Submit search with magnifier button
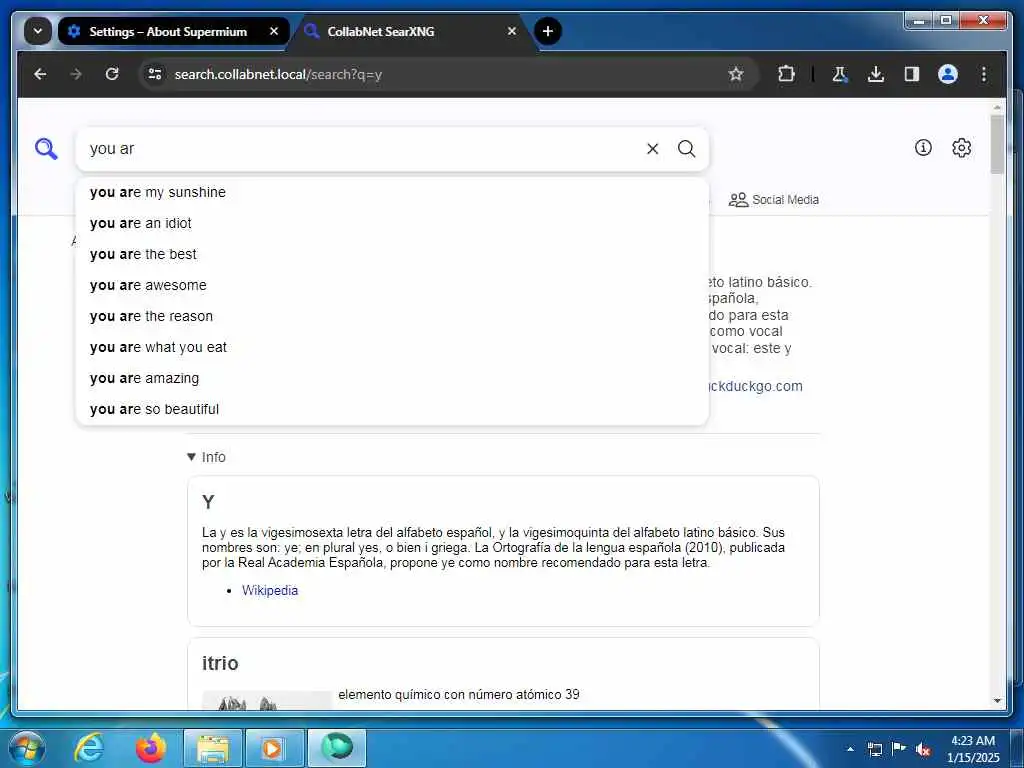The width and height of the screenshot is (1024, 768). click(686, 149)
